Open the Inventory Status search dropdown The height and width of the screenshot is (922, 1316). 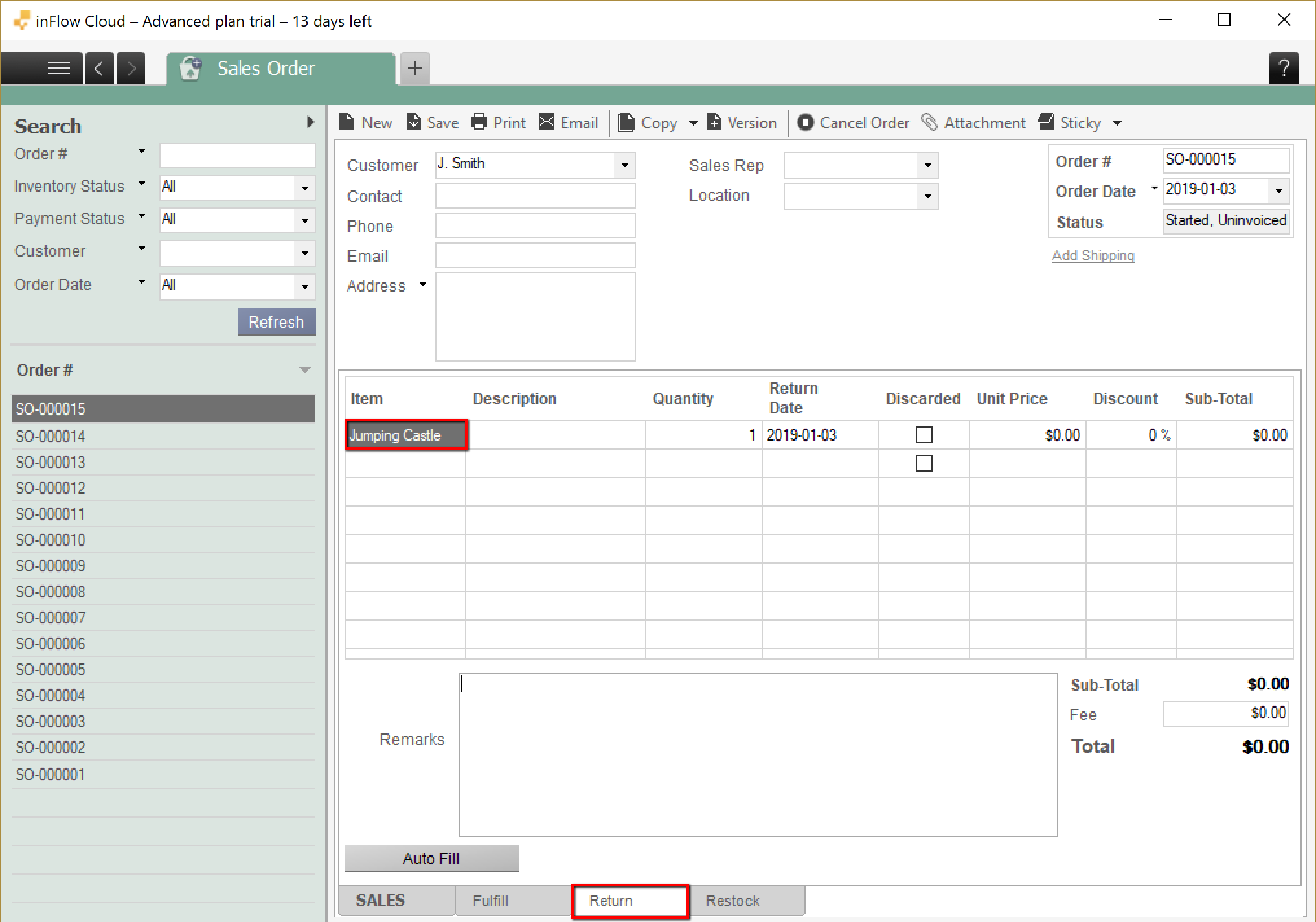pyautogui.click(x=305, y=189)
